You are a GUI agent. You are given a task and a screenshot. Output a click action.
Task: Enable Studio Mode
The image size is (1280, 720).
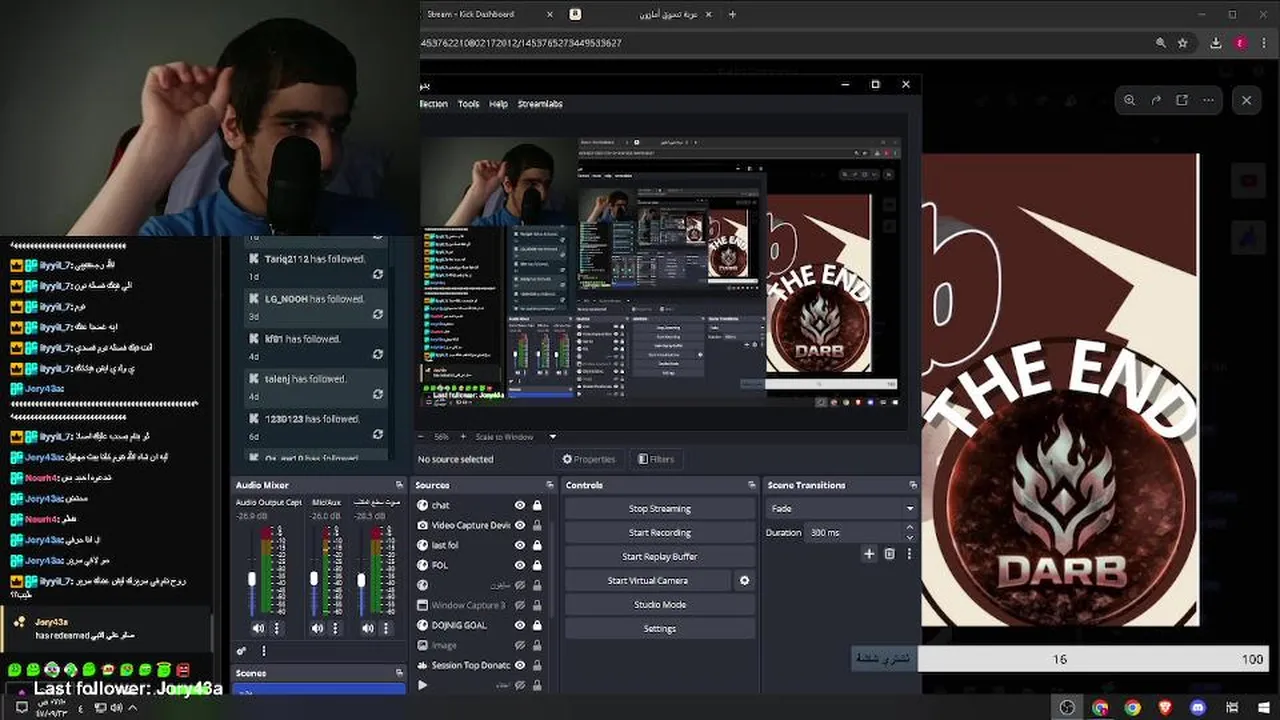(660, 605)
